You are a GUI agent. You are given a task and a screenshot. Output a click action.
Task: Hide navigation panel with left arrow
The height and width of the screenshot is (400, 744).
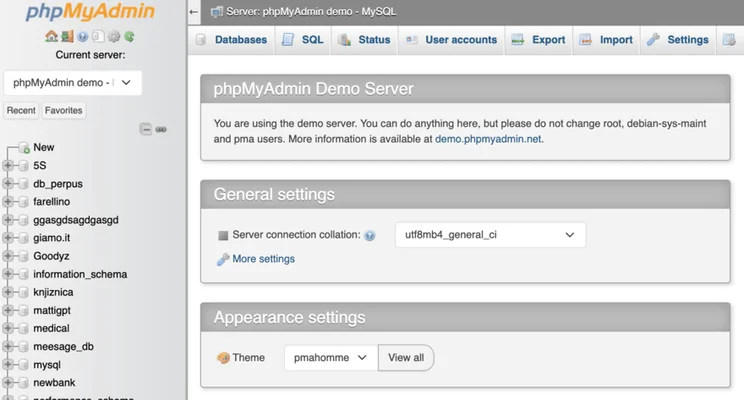tap(193, 12)
